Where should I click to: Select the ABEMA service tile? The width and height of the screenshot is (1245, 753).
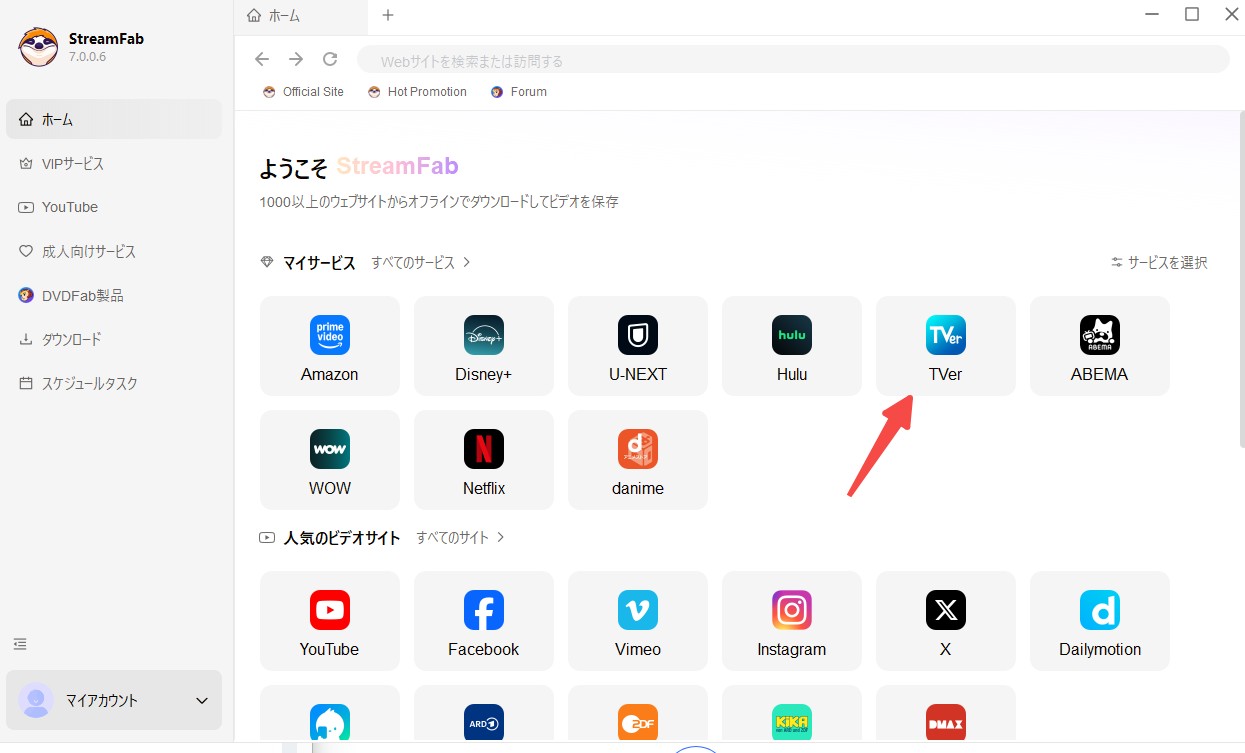(1099, 345)
